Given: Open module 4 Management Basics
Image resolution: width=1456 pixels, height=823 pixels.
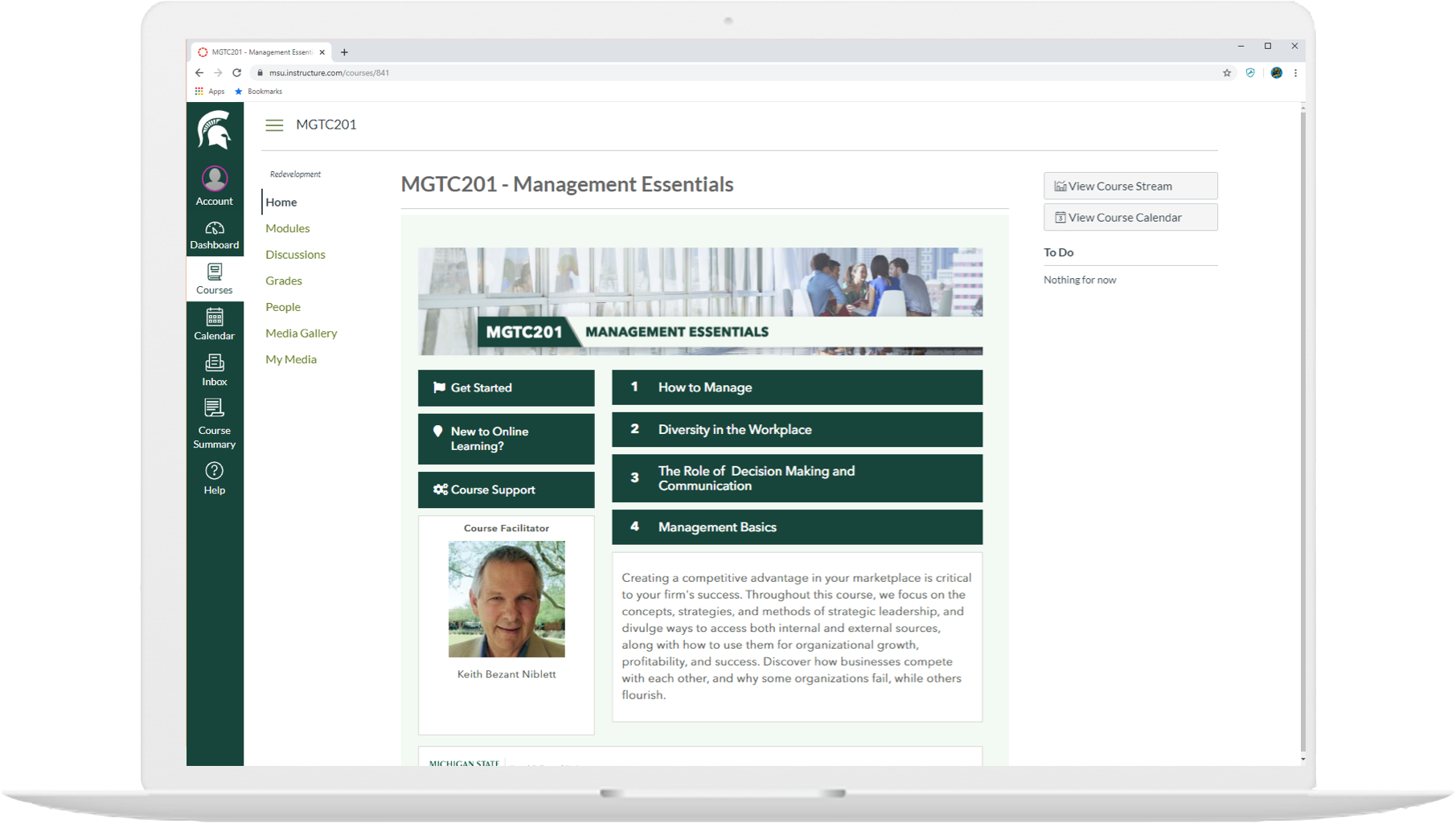Looking at the screenshot, I should click(x=797, y=527).
